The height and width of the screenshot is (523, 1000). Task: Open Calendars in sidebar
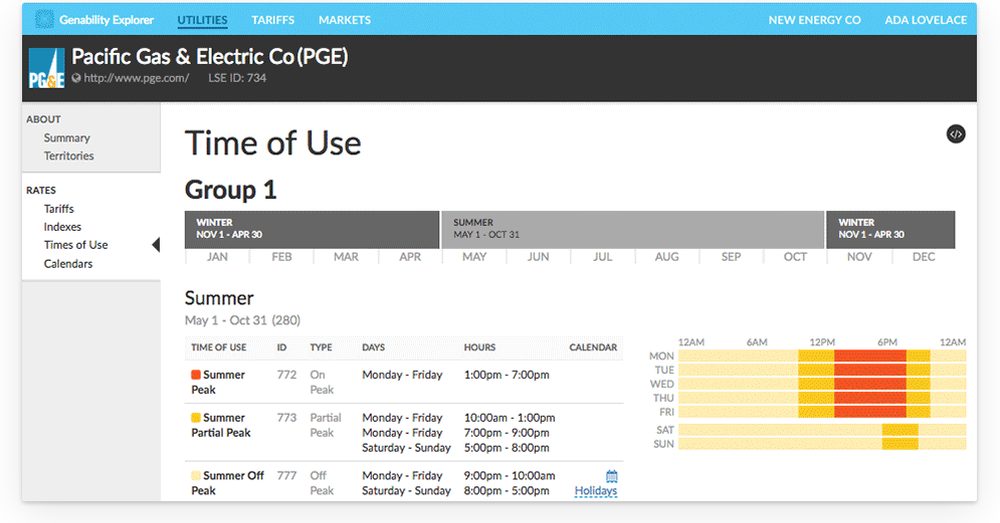pos(68,263)
